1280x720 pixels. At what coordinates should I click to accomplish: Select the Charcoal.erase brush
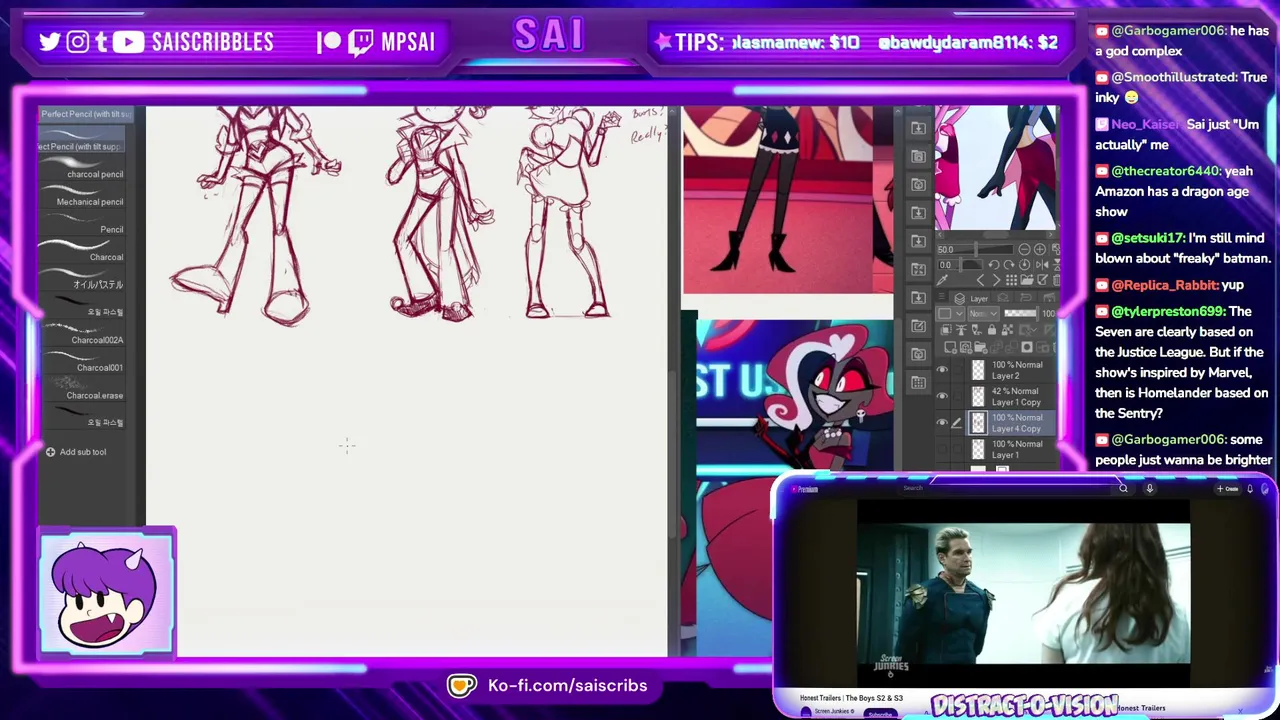click(82, 390)
